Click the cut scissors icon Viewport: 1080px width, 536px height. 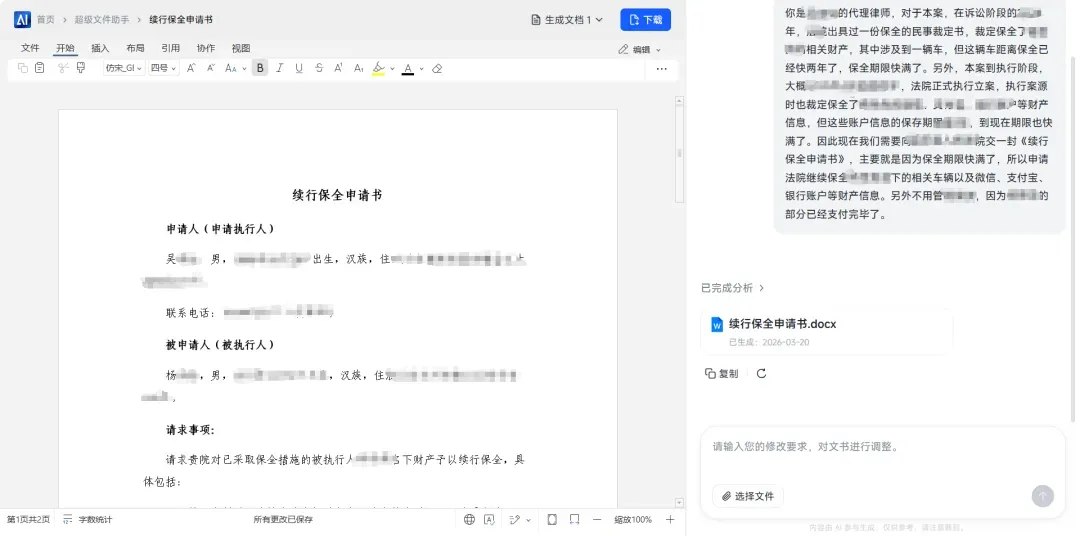coord(63,68)
